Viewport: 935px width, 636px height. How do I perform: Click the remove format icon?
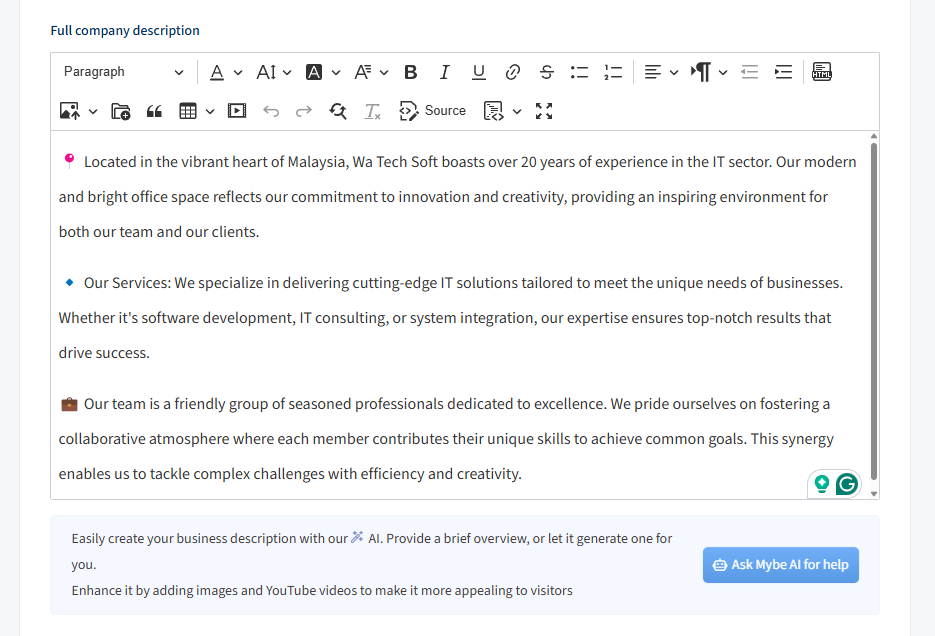(373, 111)
